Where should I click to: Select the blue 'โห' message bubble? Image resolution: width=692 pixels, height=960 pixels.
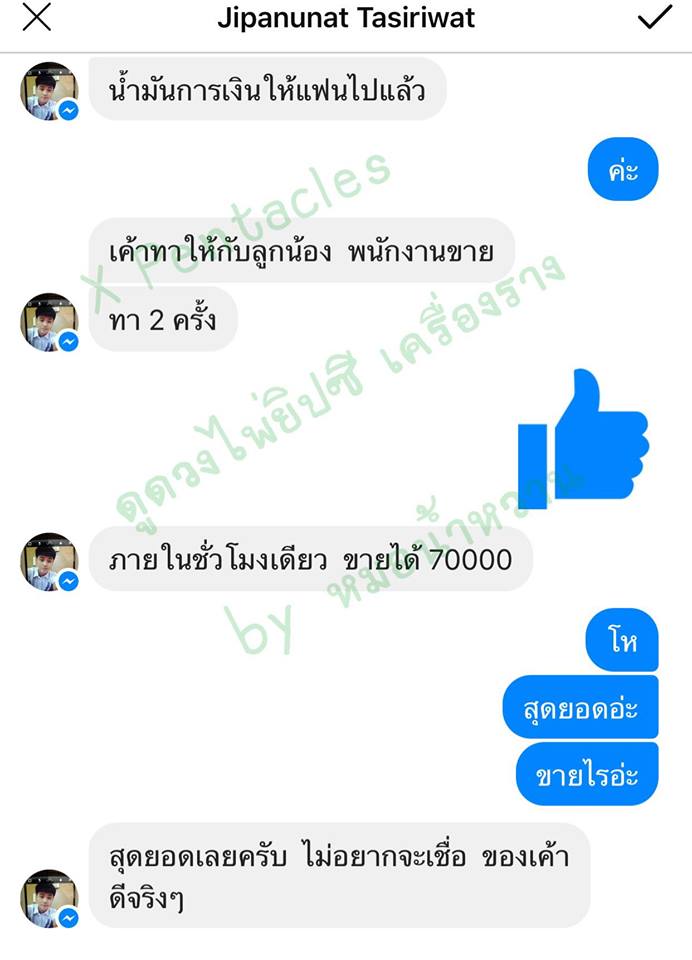pos(622,640)
